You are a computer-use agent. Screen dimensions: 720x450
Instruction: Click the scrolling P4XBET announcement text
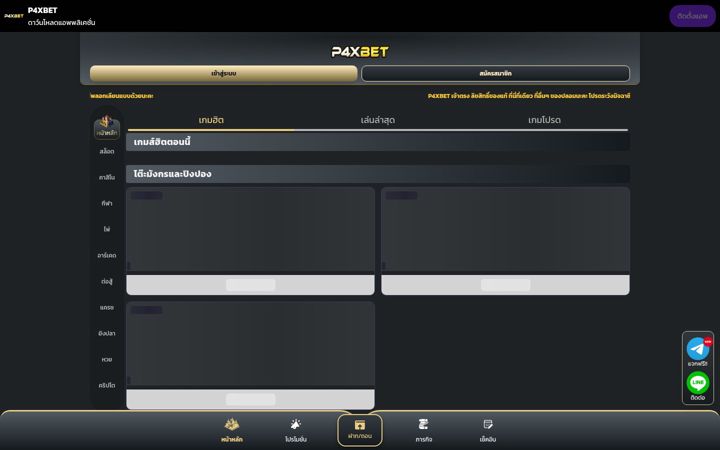(529, 96)
